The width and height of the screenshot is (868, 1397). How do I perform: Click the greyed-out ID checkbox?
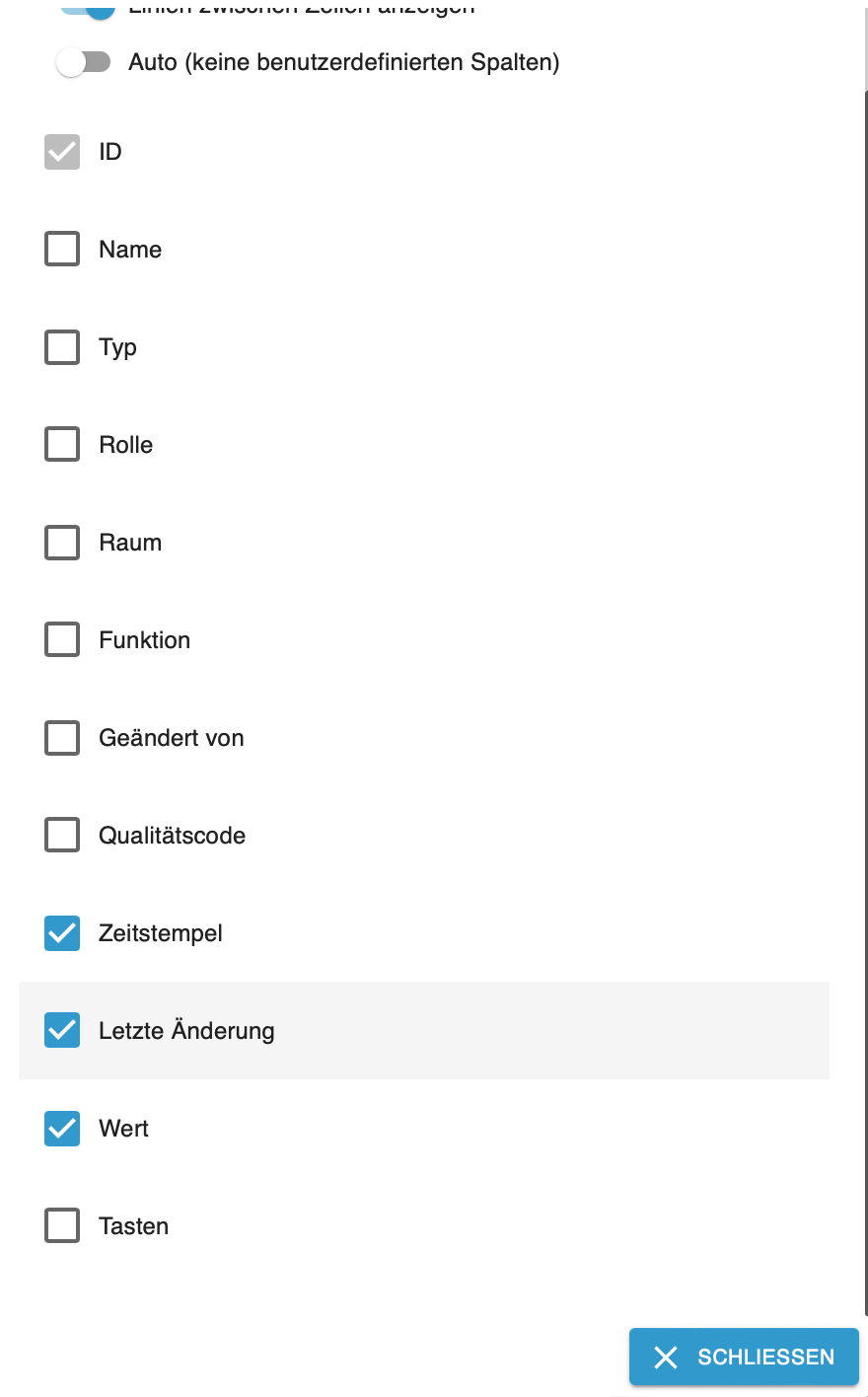point(62,152)
